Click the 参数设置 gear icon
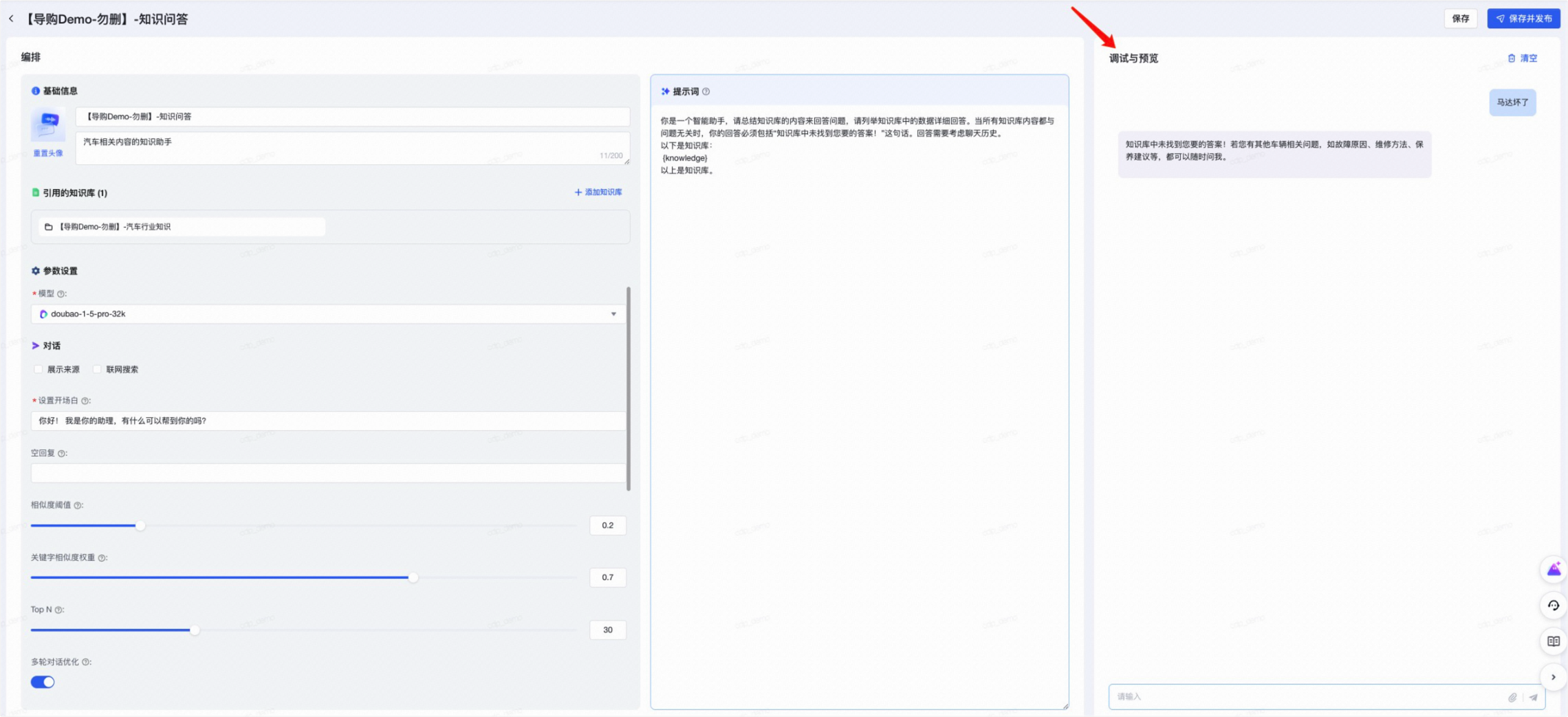 [x=36, y=271]
